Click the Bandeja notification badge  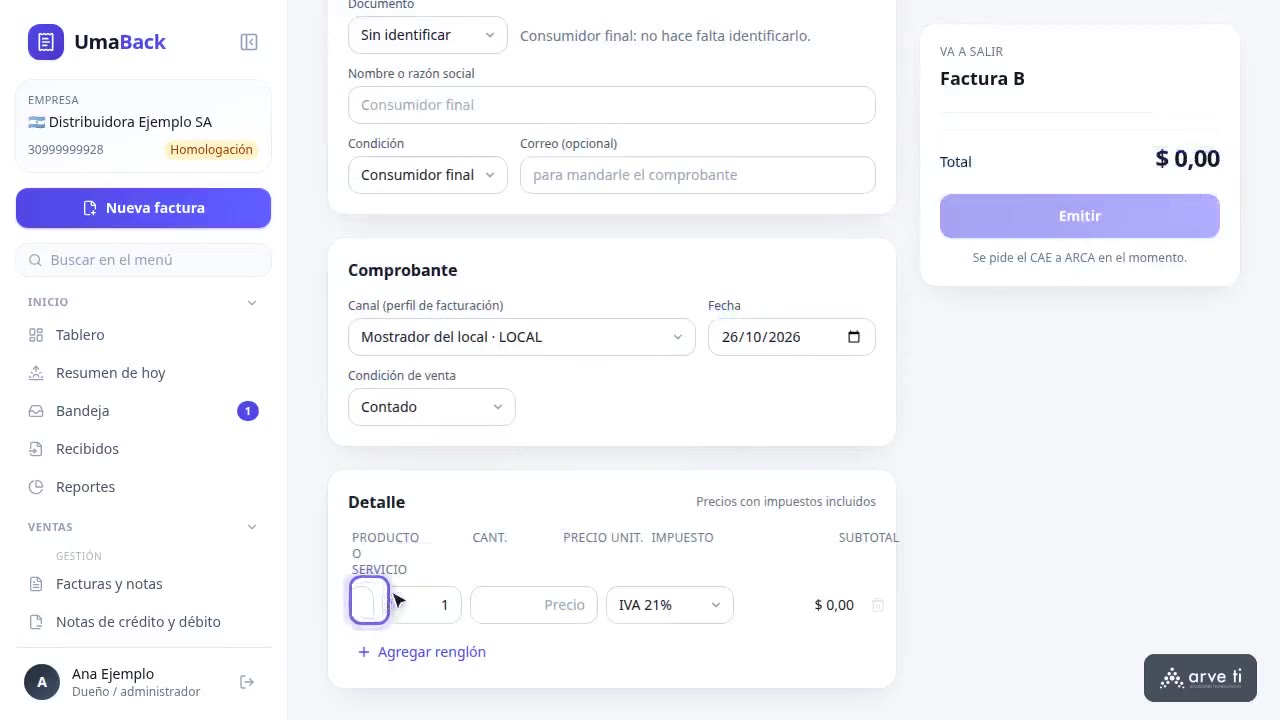coord(248,411)
